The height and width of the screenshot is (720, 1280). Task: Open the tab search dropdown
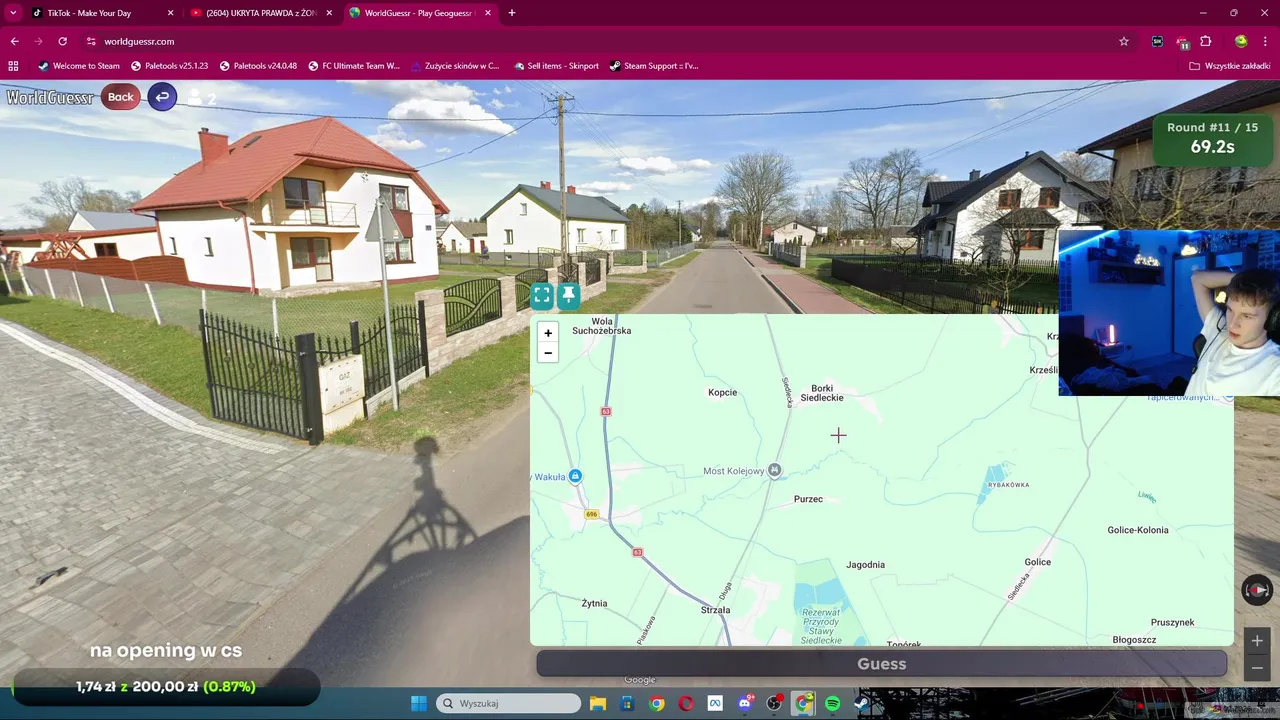(x=13, y=13)
